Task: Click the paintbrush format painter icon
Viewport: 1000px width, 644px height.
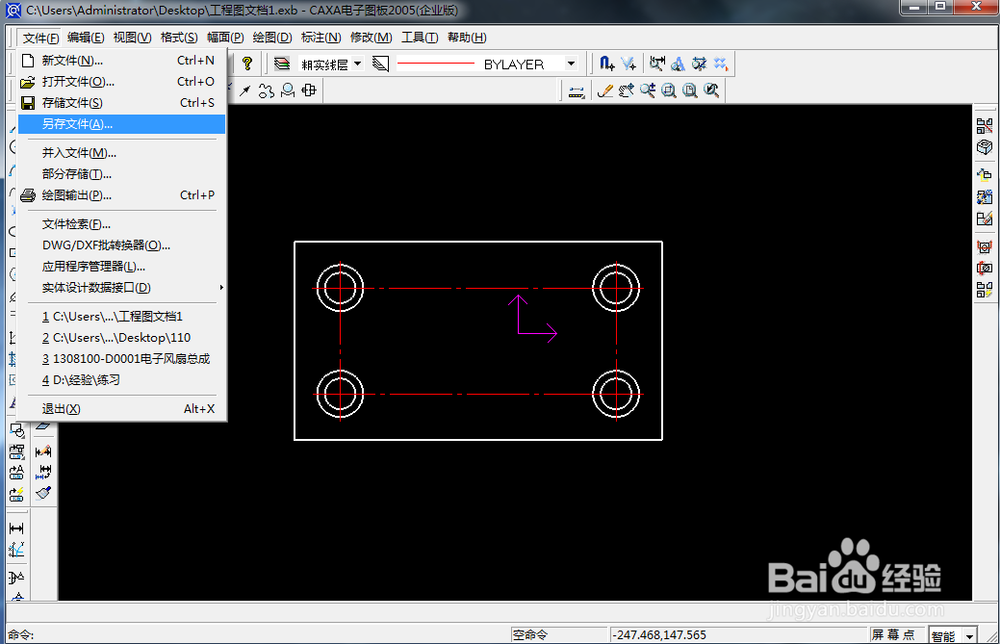Action: tap(43, 493)
